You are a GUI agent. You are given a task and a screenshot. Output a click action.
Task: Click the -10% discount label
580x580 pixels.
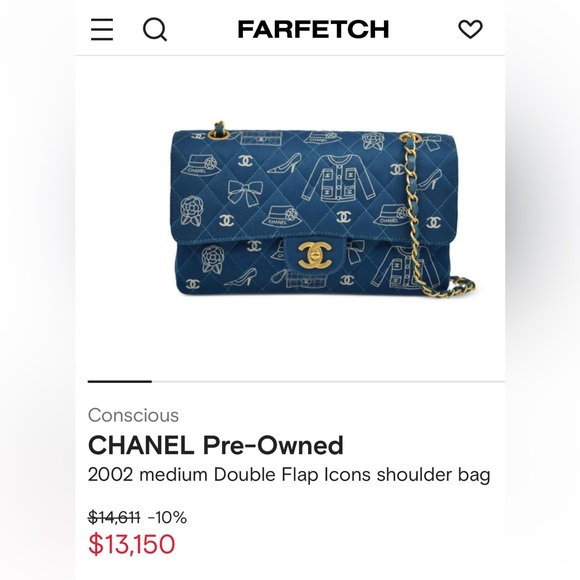click(168, 517)
